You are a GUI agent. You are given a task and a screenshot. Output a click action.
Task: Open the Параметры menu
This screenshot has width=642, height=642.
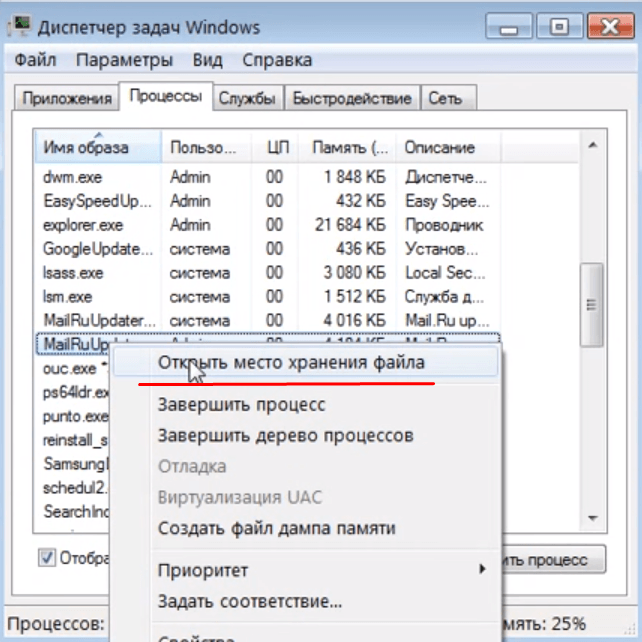point(124,60)
